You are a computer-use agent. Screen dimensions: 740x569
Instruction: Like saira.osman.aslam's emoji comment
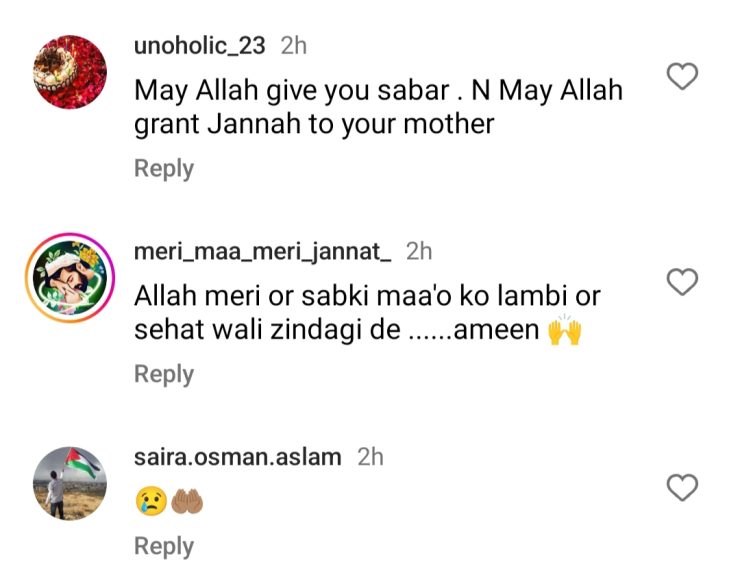click(682, 488)
